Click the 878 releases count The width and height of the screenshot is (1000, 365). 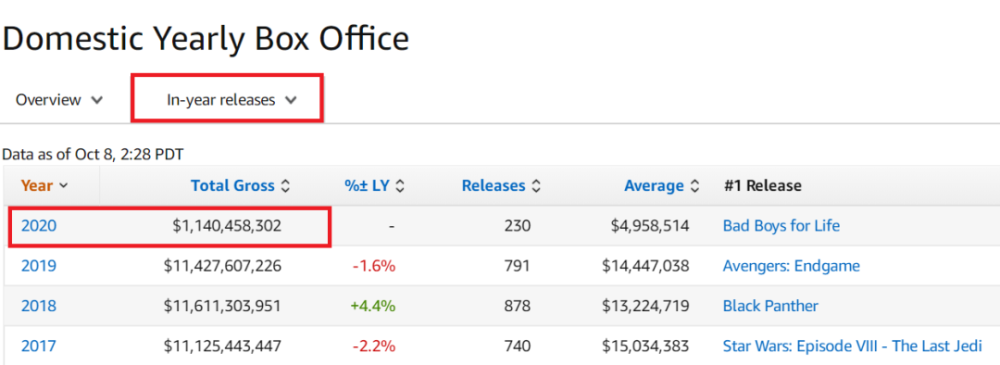click(x=517, y=306)
